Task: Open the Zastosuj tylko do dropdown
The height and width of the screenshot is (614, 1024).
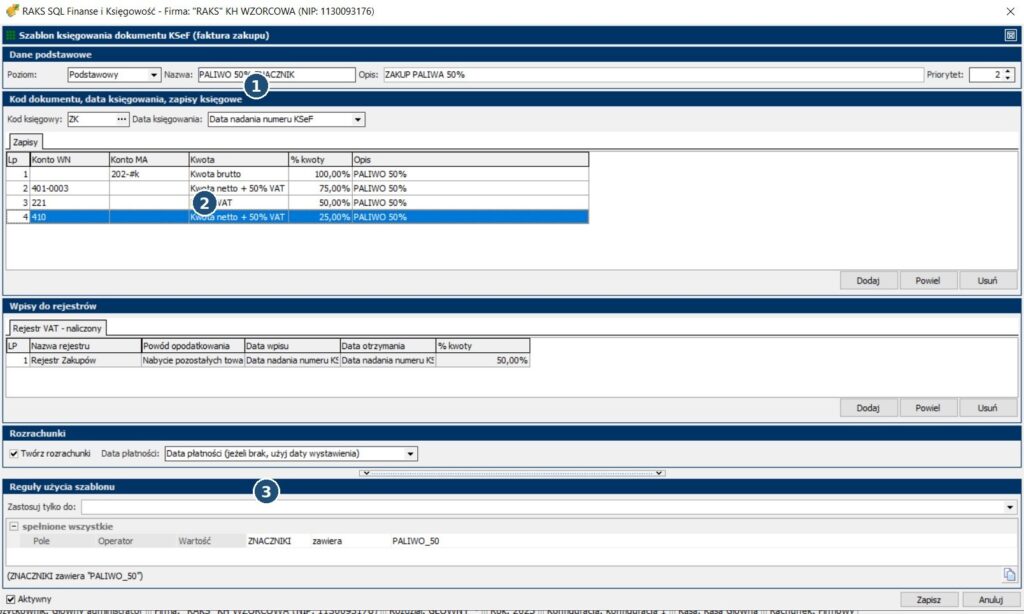Action: pos(1010,507)
